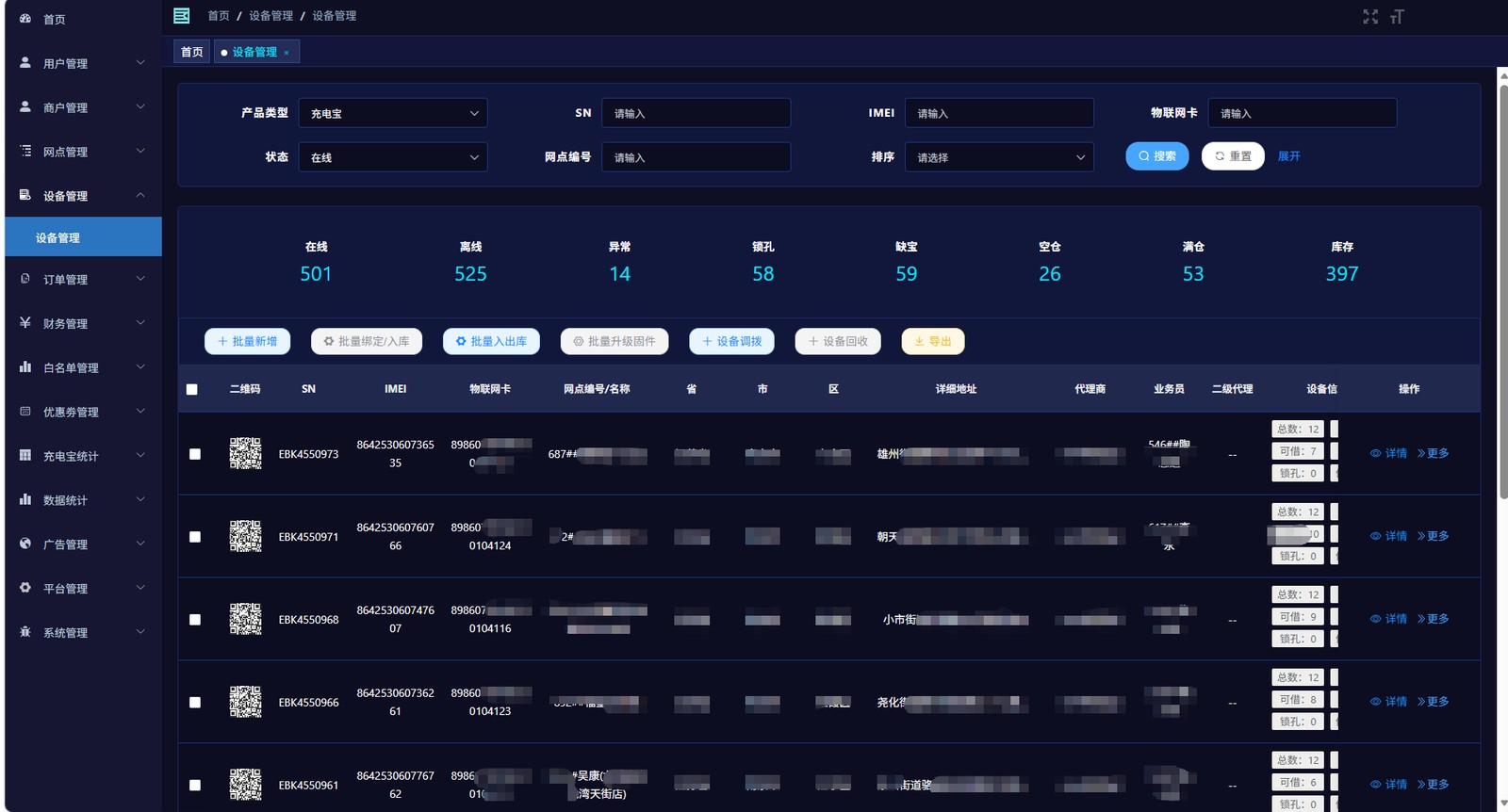The width and height of the screenshot is (1508, 812).
Task: Open QR code thumbnail for EBK4550968
Action: point(245,619)
